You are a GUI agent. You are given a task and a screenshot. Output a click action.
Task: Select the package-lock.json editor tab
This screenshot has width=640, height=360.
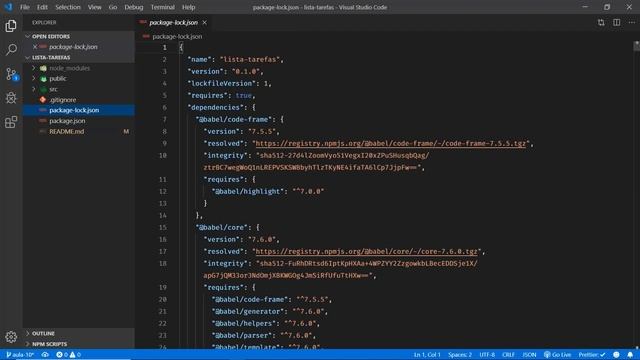pos(173,22)
